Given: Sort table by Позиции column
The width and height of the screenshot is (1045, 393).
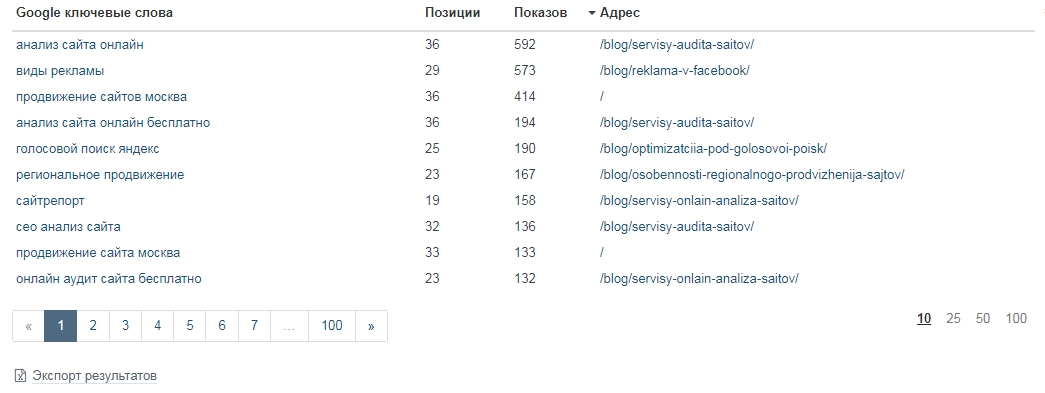Looking at the screenshot, I should pyautogui.click(x=452, y=13).
